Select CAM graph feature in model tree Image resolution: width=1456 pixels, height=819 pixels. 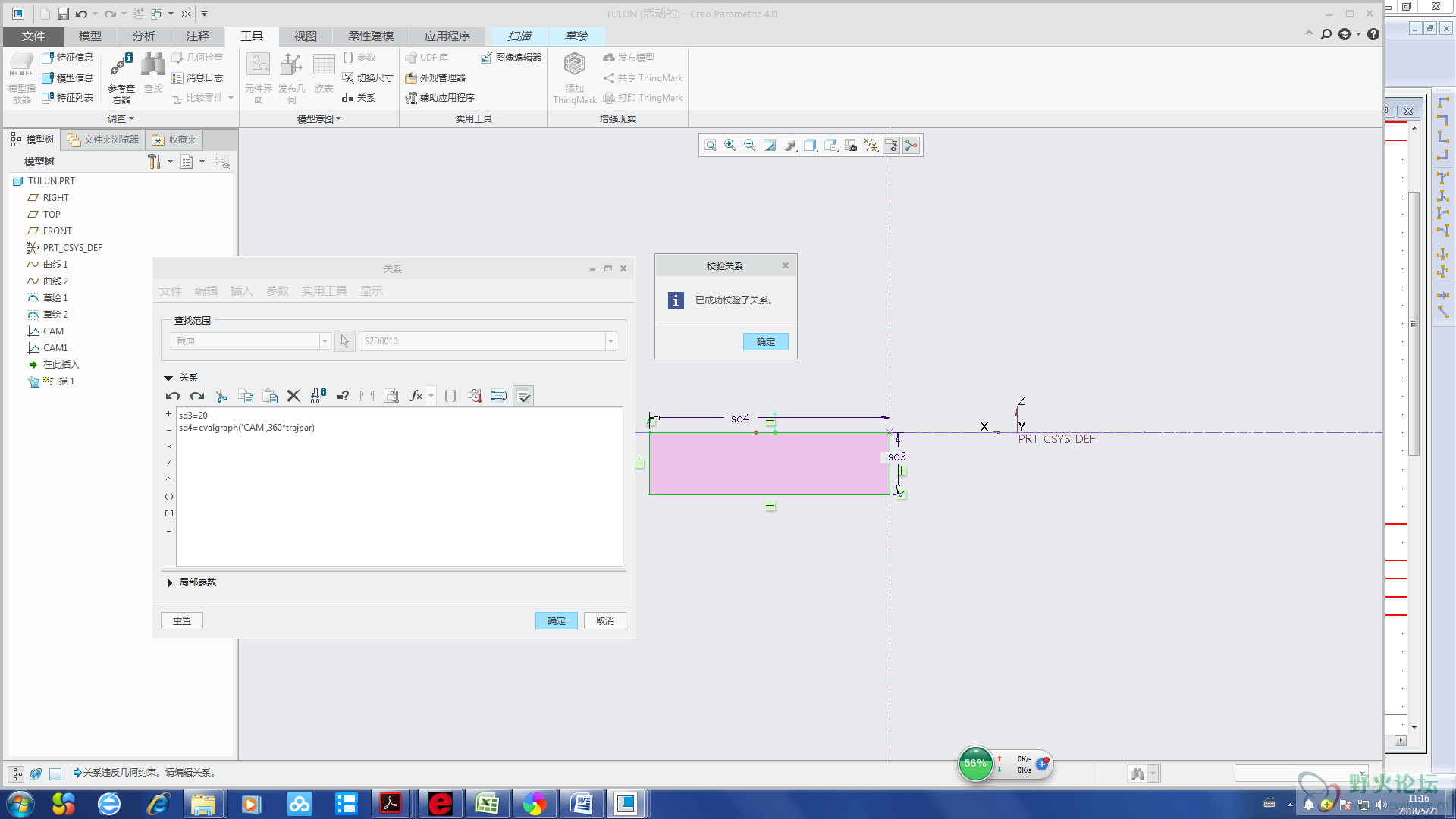[x=46, y=331]
